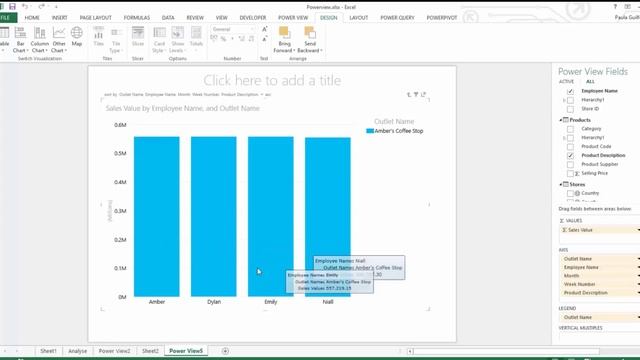Viewport: 640px width, 360px height.
Task: Click the Dylan bar in the chart
Action: click(x=213, y=216)
